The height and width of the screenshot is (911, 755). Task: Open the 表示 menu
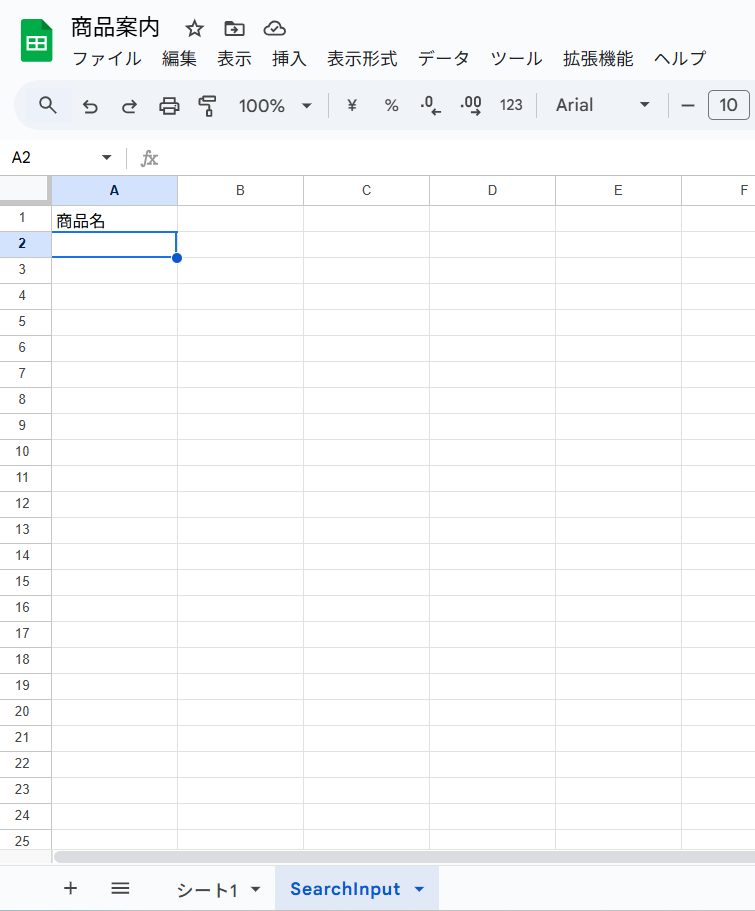[234, 59]
